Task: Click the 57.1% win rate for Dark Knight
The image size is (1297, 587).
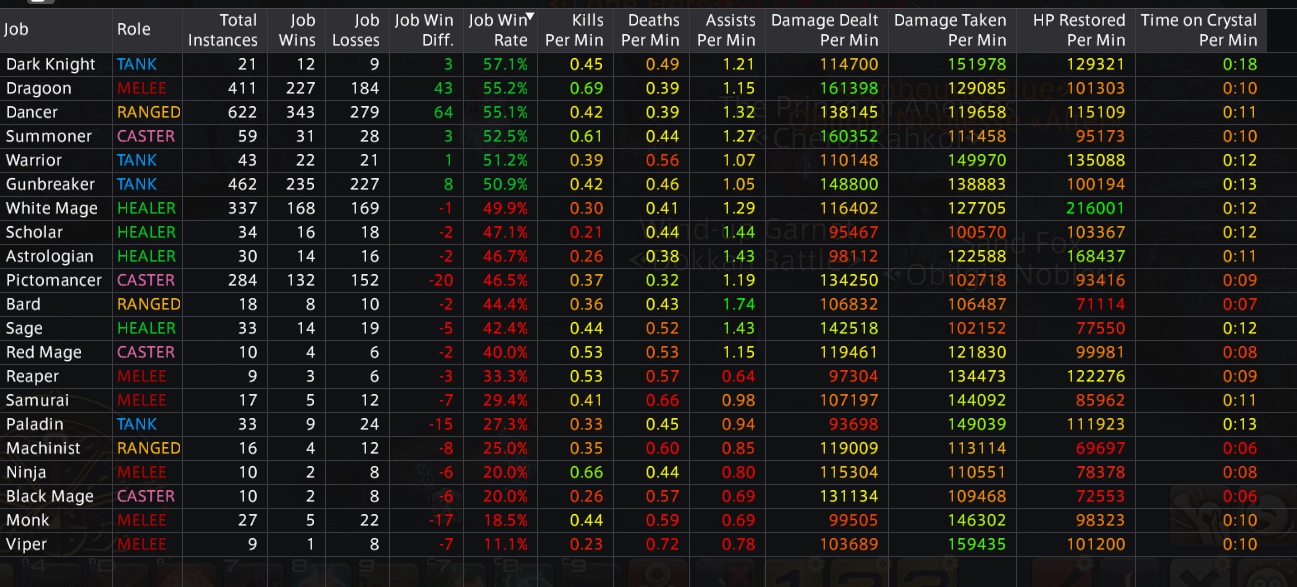Action: pyautogui.click(x=507, y=64)
